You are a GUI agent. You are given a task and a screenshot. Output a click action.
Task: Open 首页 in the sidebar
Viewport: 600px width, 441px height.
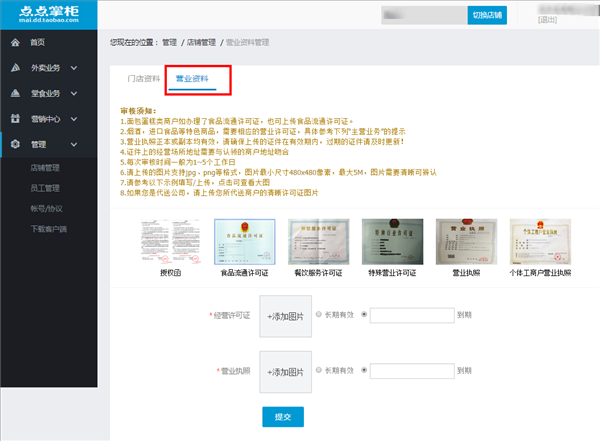[x=38, y=42]
